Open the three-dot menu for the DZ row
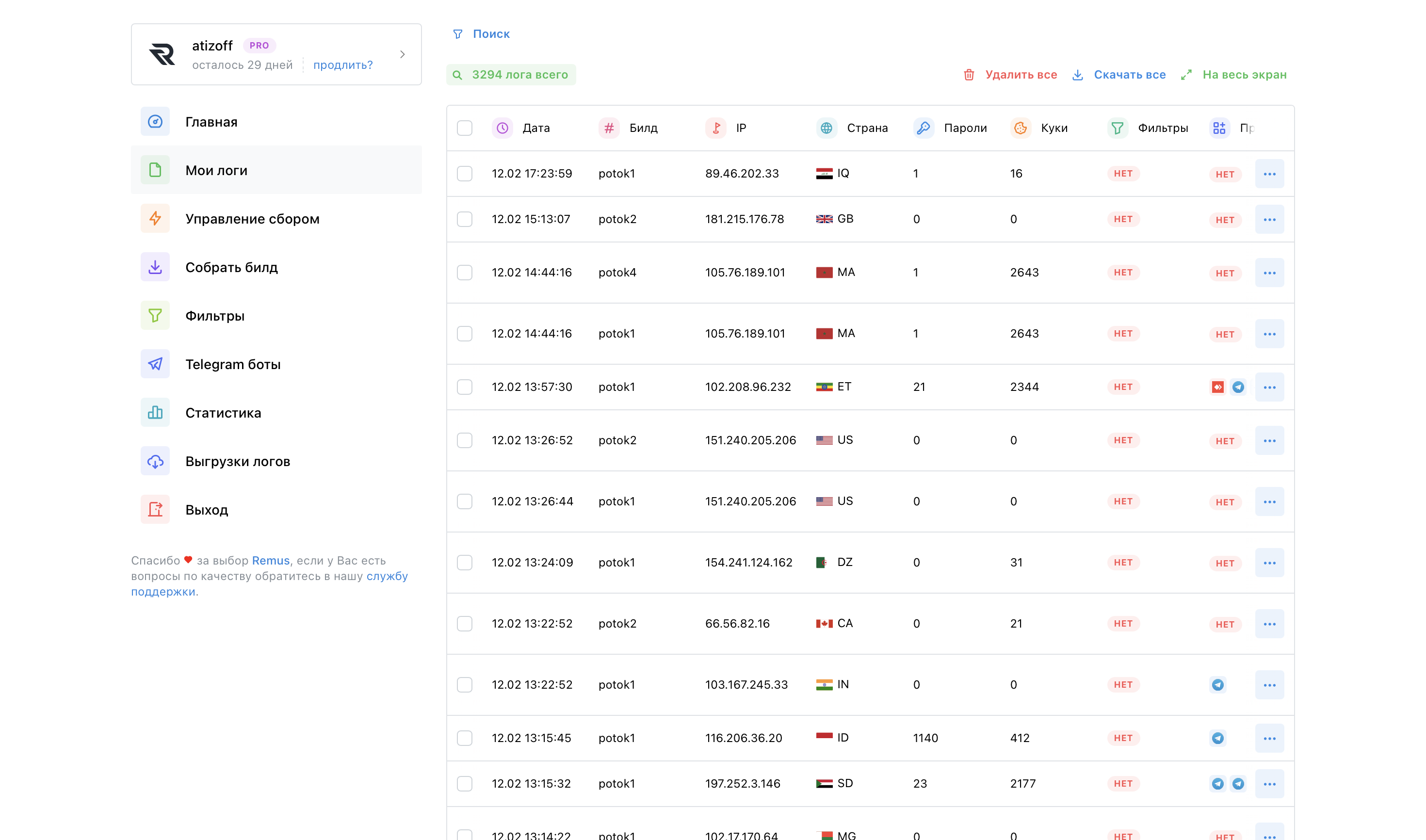The height and width of the screenshot is (840, 1426). coord(1270,563)
